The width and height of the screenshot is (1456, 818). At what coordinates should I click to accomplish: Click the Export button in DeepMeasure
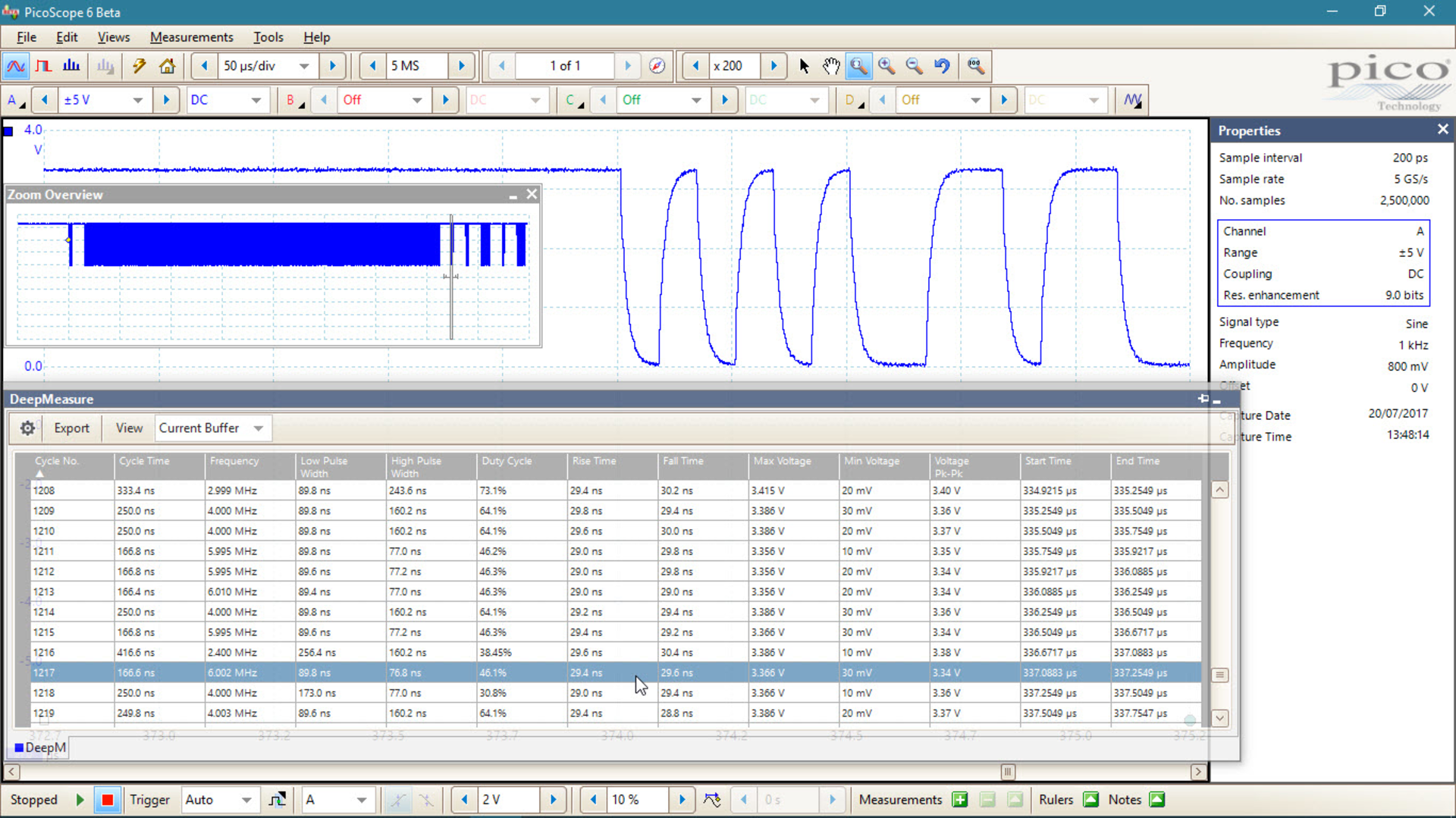[x=71, y=428]
